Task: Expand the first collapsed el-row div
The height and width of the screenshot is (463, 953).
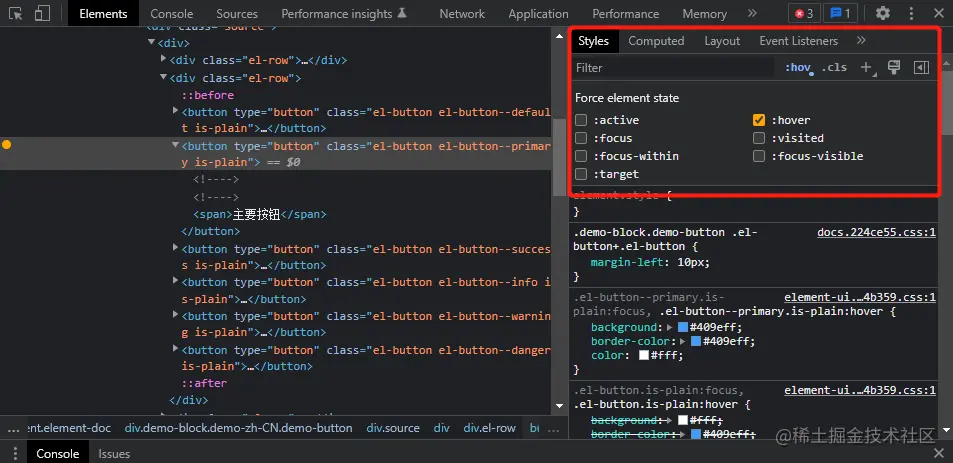Action: [x=163, y=59]
